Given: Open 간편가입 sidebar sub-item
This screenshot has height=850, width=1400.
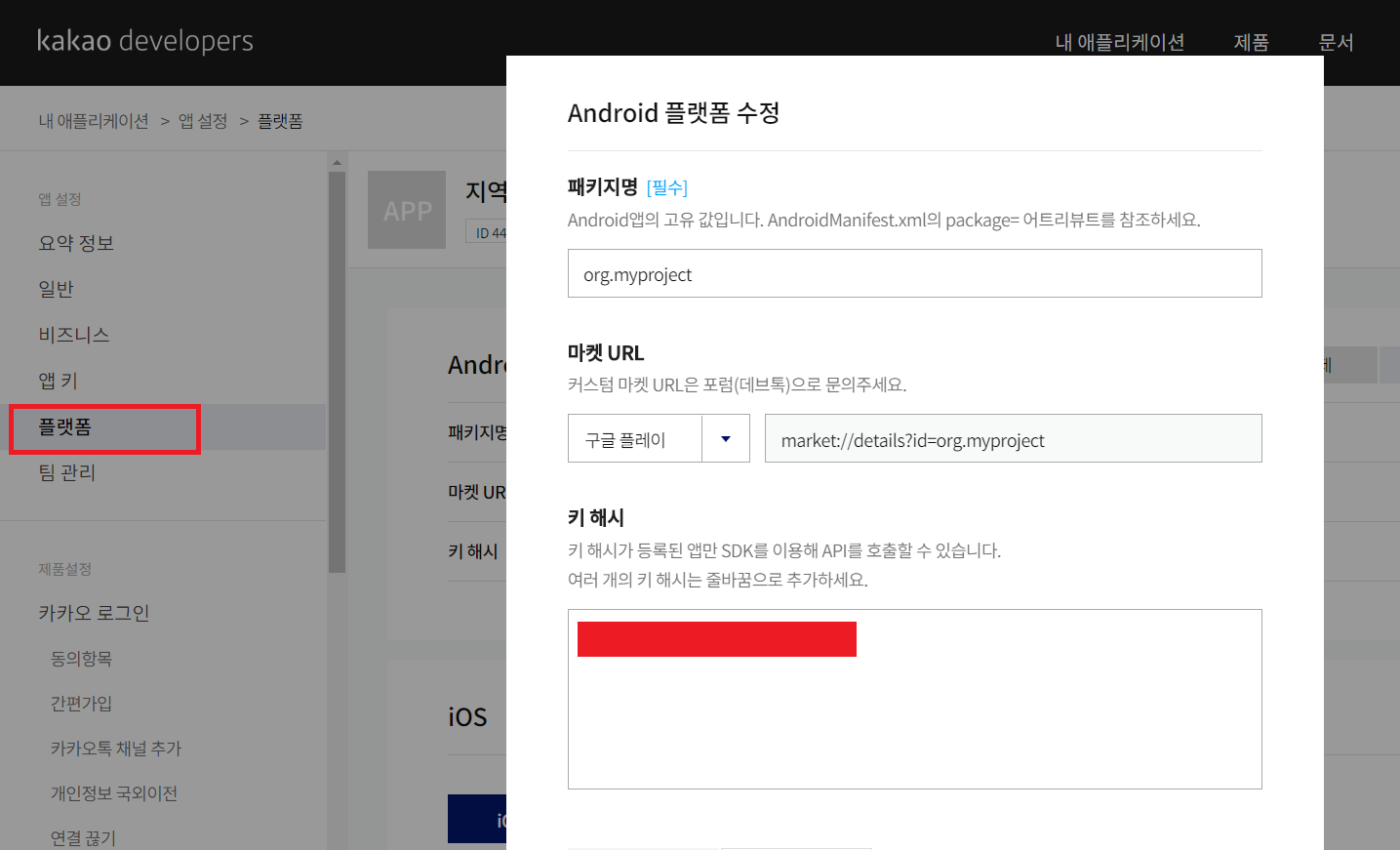Looking at the screenshot, I should pyautogui.click(x=82, y=704).
